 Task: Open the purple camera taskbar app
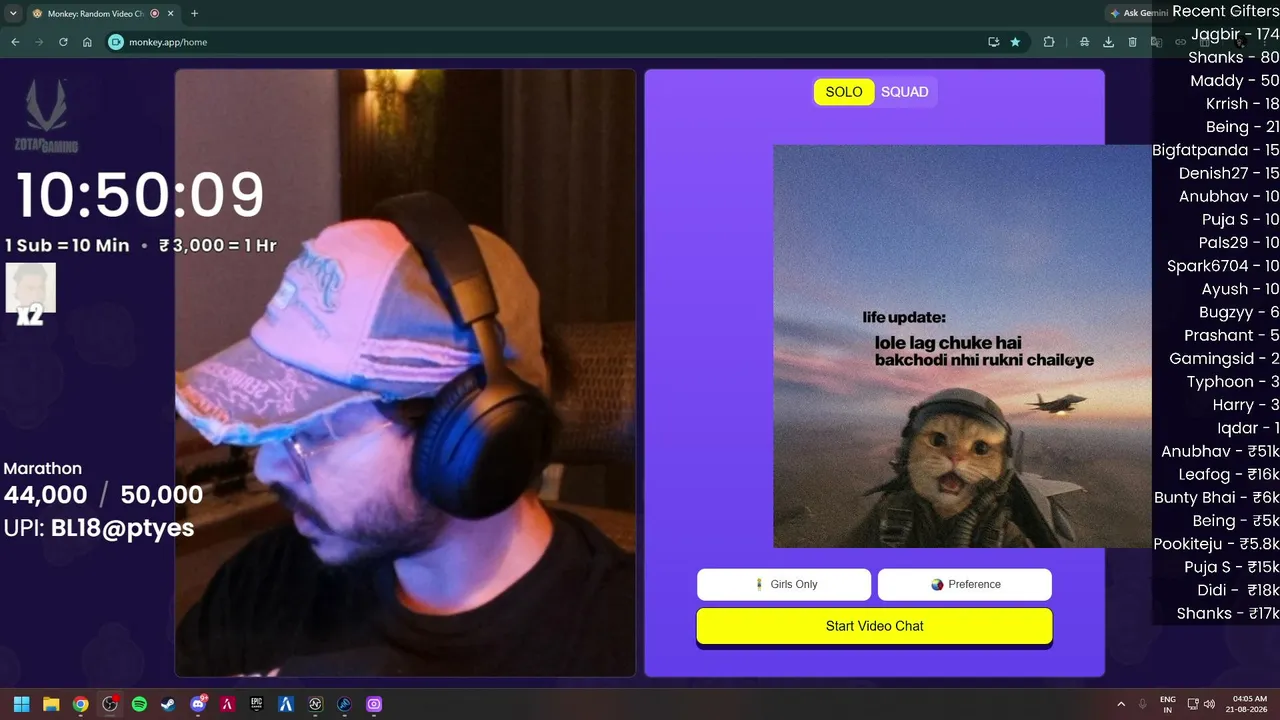[374, 704]
